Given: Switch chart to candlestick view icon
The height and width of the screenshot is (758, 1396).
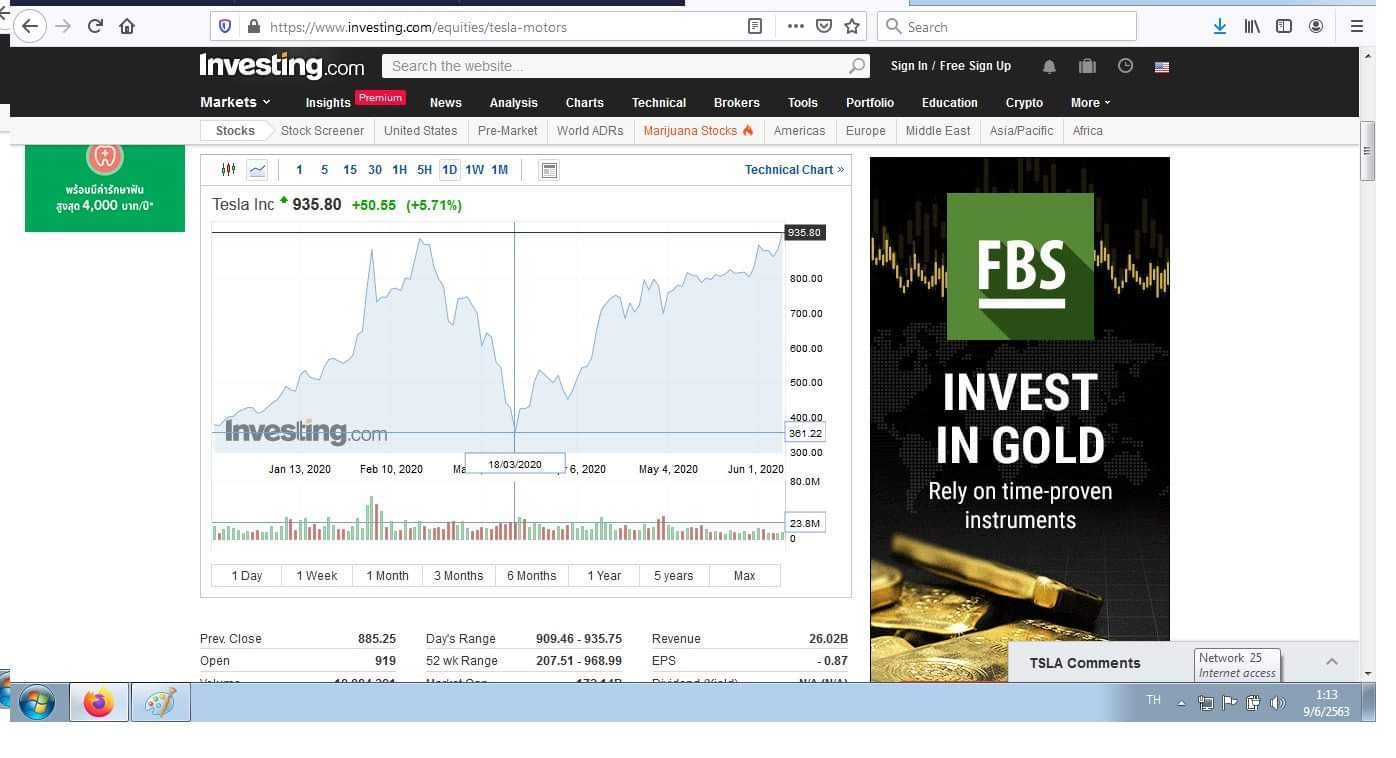Looking at the screenshot, I should 229,170.
